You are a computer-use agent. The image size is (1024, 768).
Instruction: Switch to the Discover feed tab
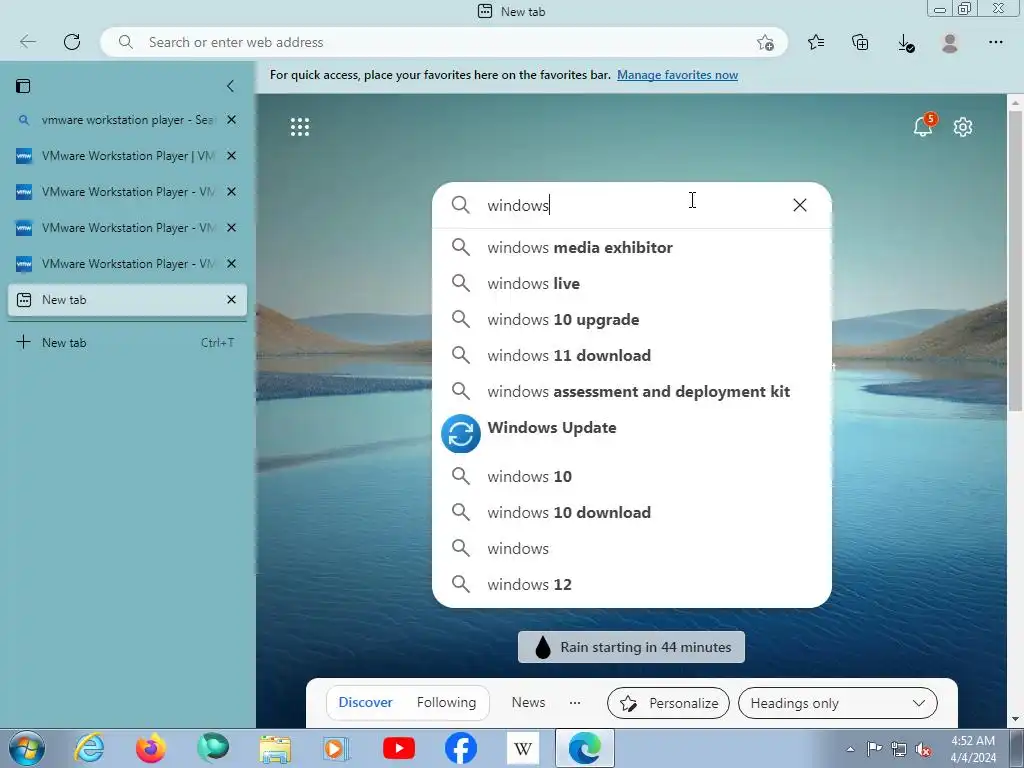365,703
